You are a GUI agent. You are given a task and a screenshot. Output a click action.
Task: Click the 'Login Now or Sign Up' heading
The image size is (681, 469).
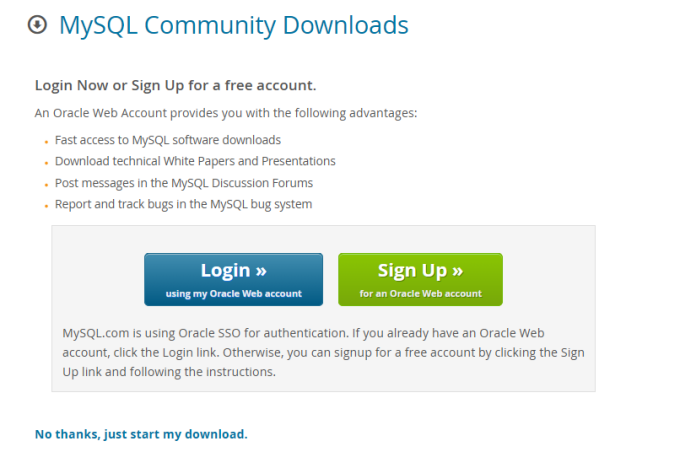point(175,86)
